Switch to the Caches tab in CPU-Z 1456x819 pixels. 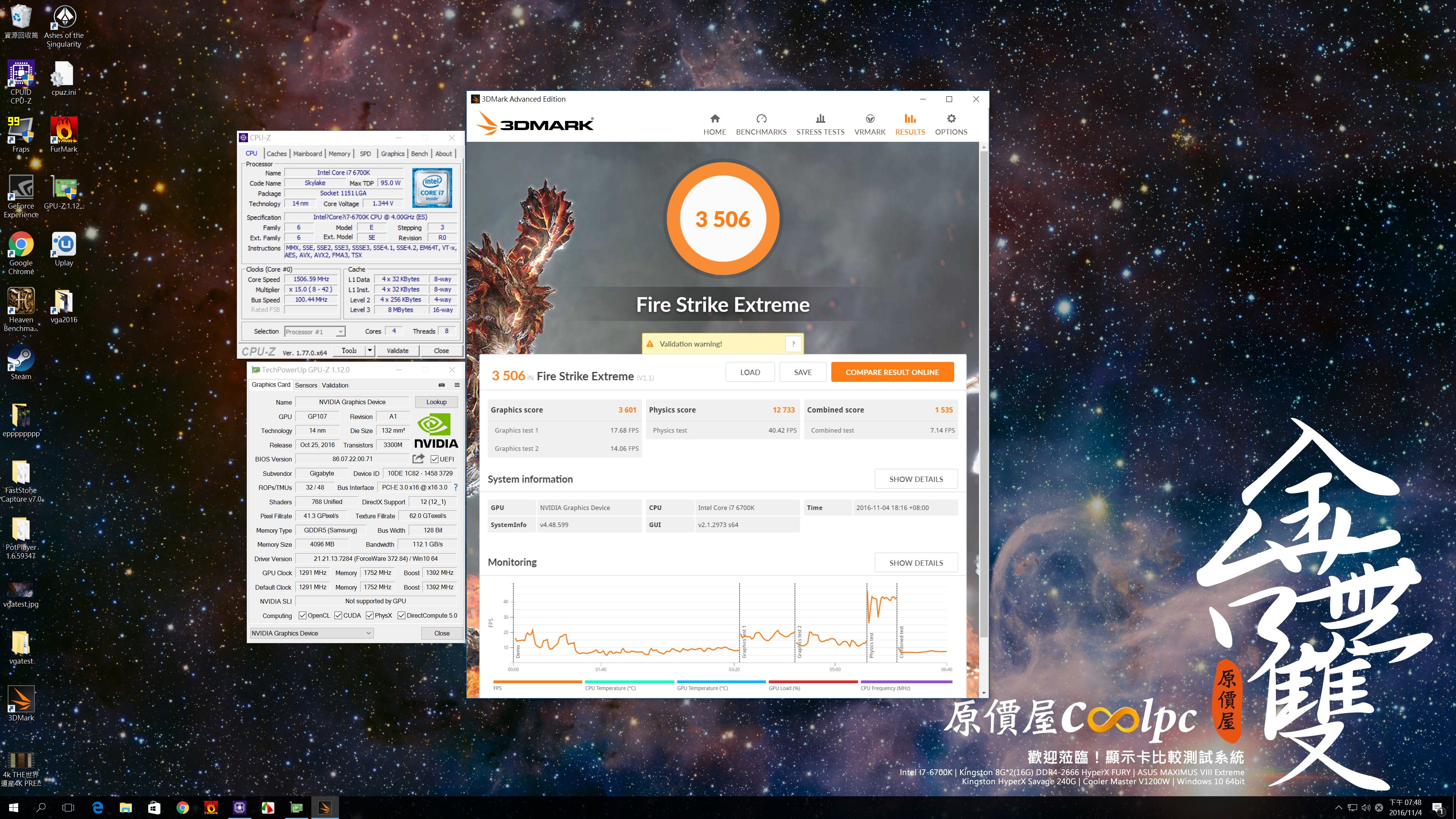pyautogui.click(x=276, y=154)
